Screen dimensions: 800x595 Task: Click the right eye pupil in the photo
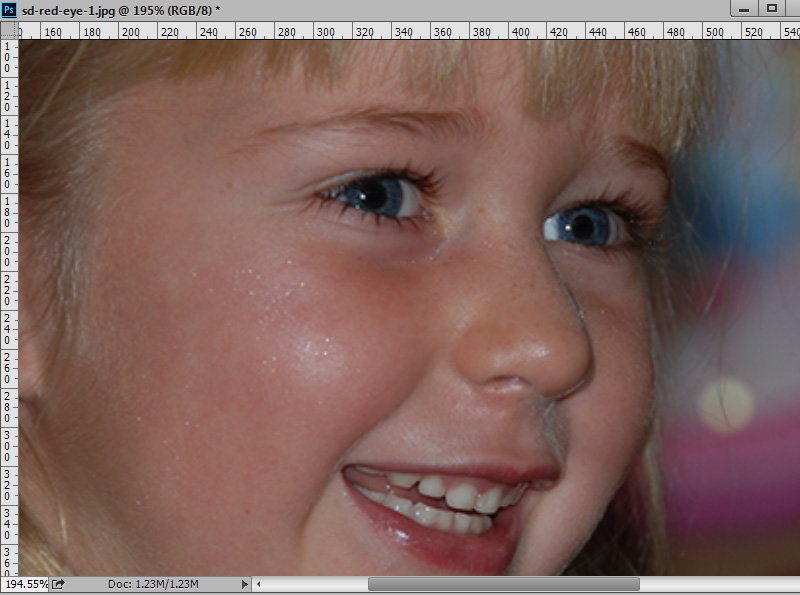tap(582, 227)
